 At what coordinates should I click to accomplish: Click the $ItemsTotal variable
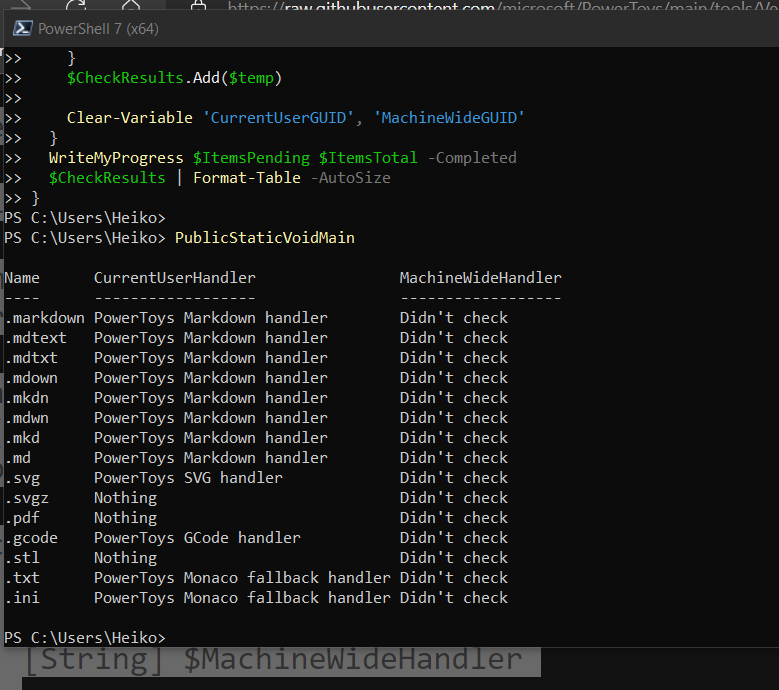point(368,158)
